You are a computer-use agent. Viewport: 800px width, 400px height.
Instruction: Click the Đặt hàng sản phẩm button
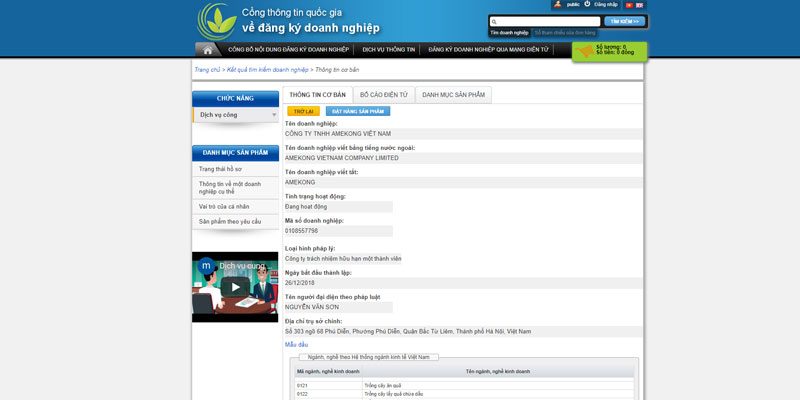coord(357,111)
